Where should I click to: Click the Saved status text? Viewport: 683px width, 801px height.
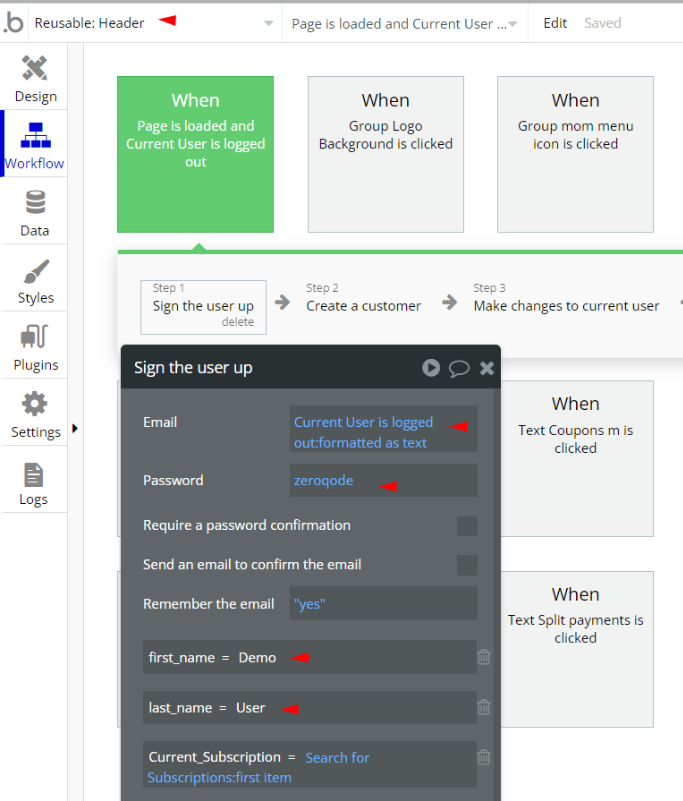point(602,23)
